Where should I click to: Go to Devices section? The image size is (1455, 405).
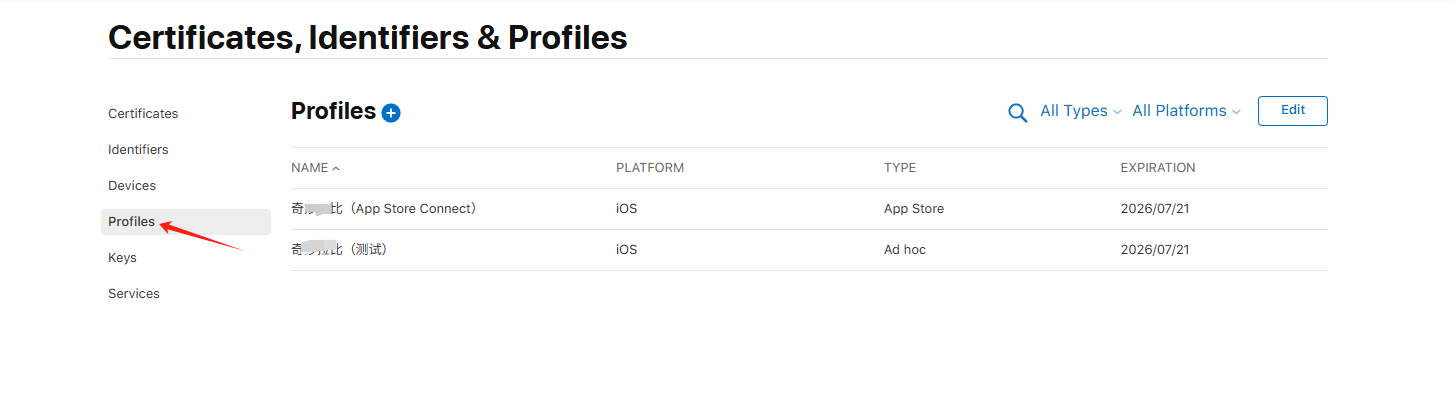pyautogui.click(x=132, y=186)
